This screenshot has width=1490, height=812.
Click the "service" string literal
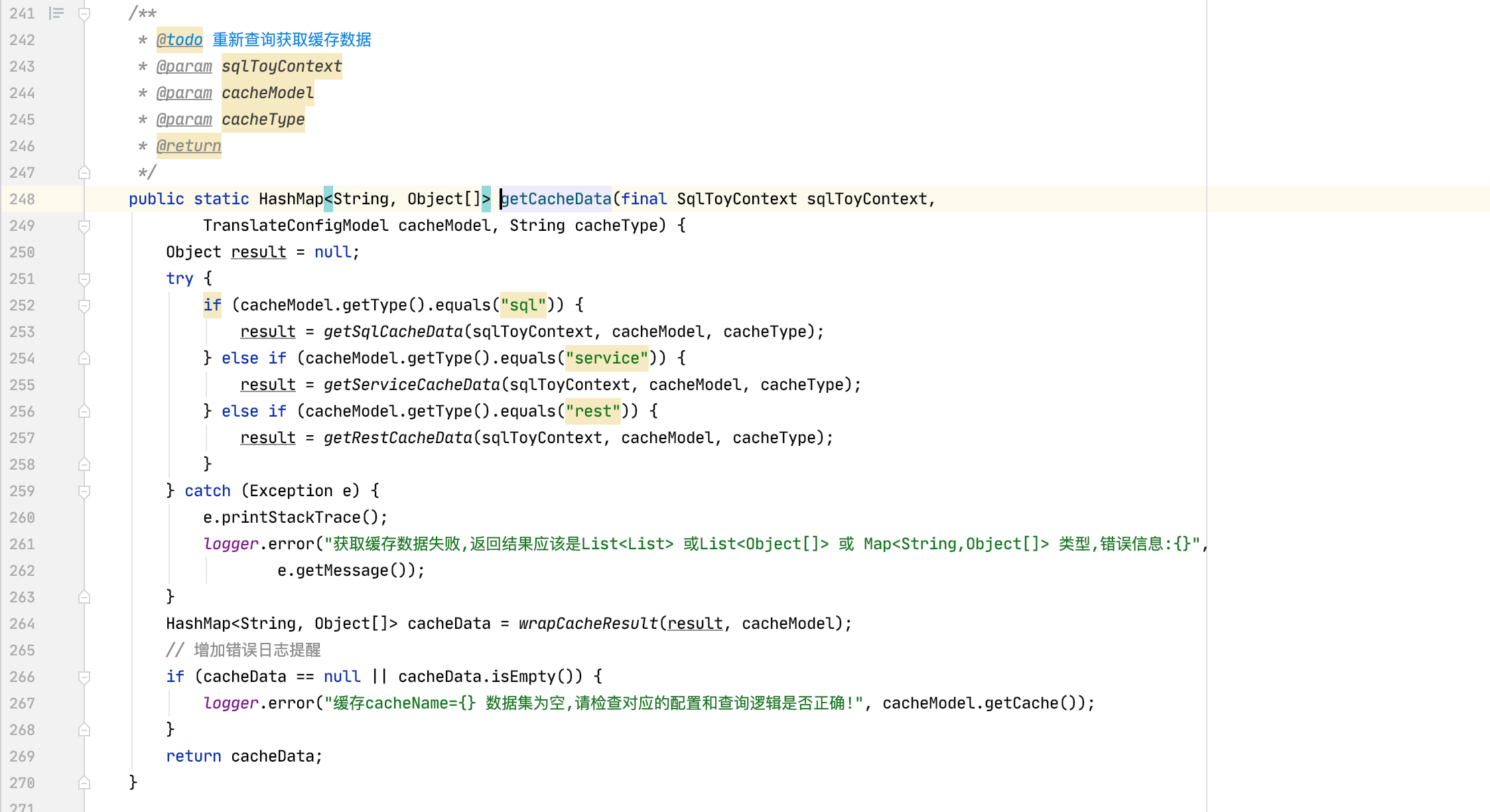pyautogui.click(x=606, y=358)
